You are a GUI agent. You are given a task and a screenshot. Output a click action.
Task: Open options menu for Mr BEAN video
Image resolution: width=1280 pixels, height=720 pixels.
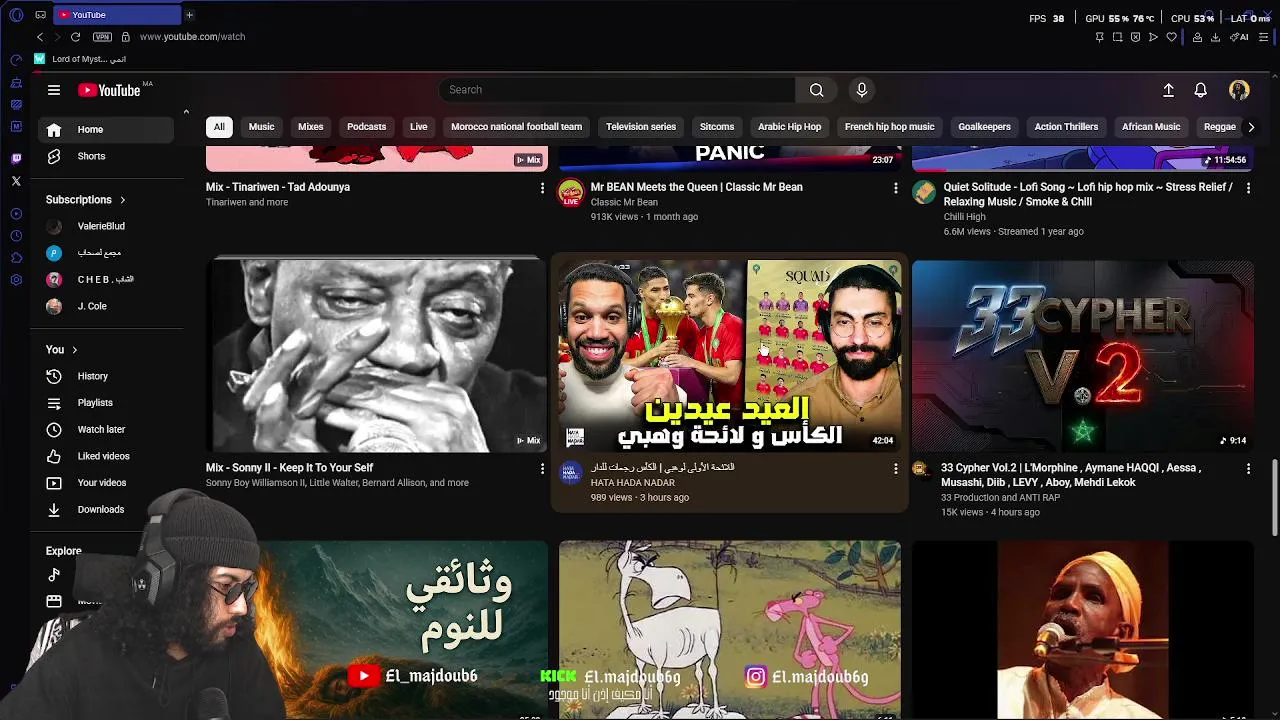(x=895, y=188)
